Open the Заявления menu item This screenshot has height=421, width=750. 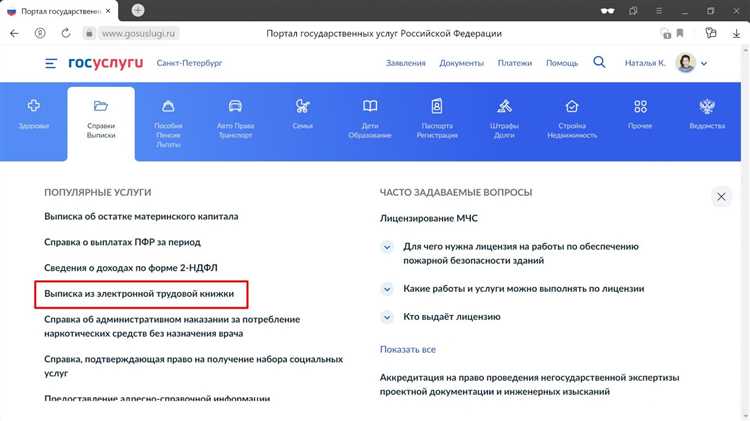(406, 63)
